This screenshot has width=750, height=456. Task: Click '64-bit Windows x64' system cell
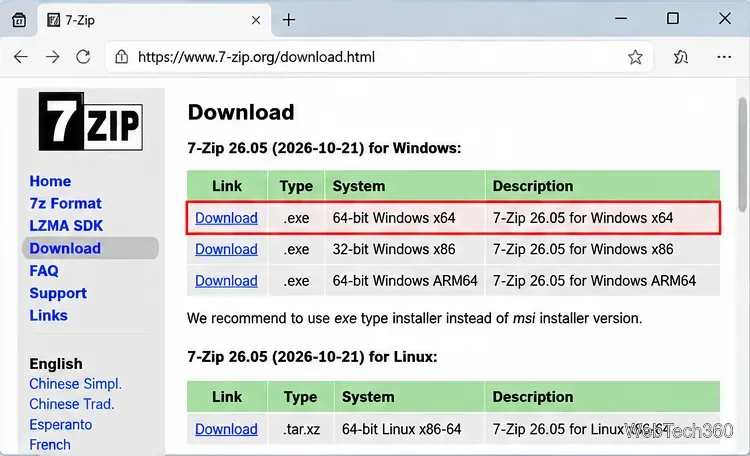(394, 218)
